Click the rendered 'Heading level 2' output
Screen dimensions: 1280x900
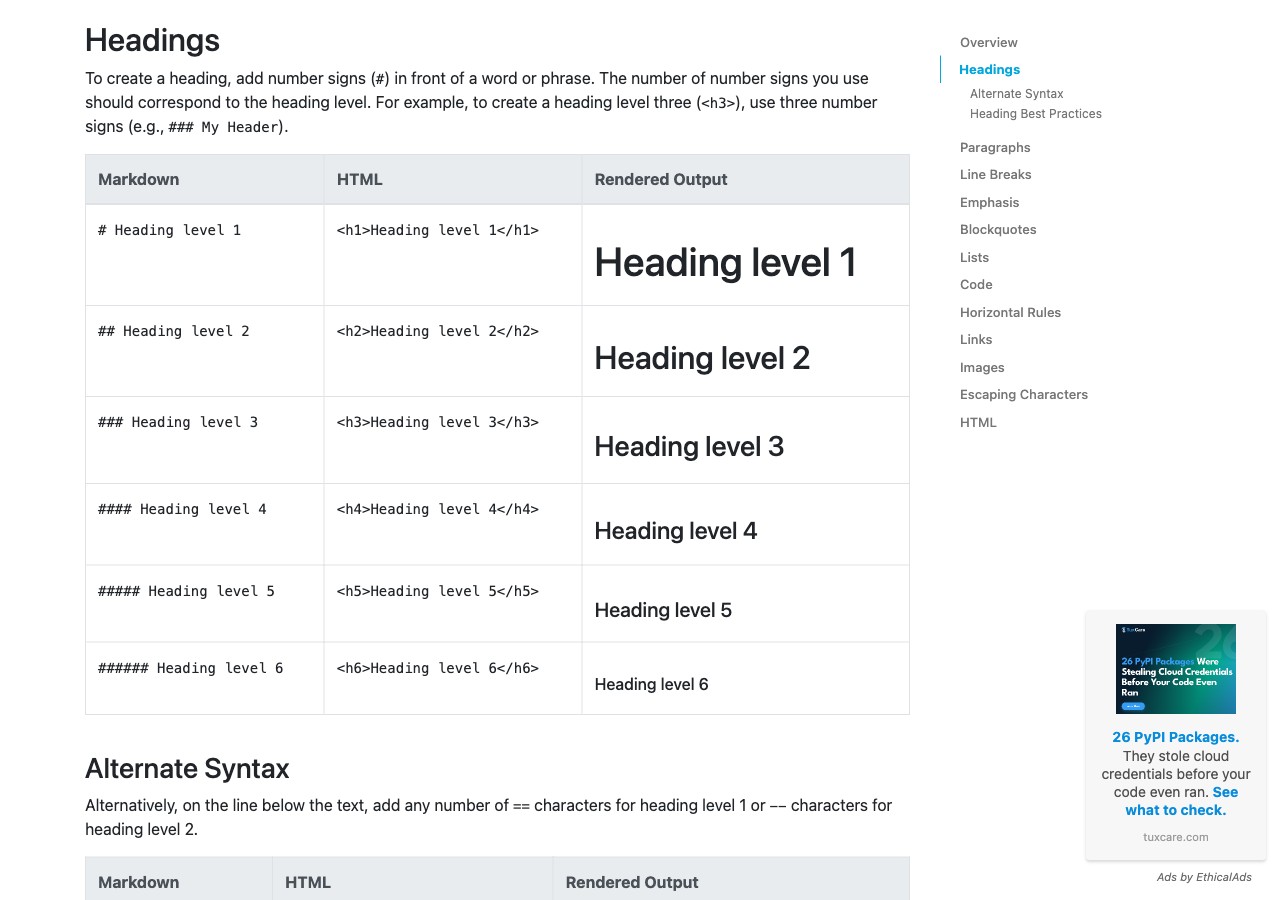(702, 358)
